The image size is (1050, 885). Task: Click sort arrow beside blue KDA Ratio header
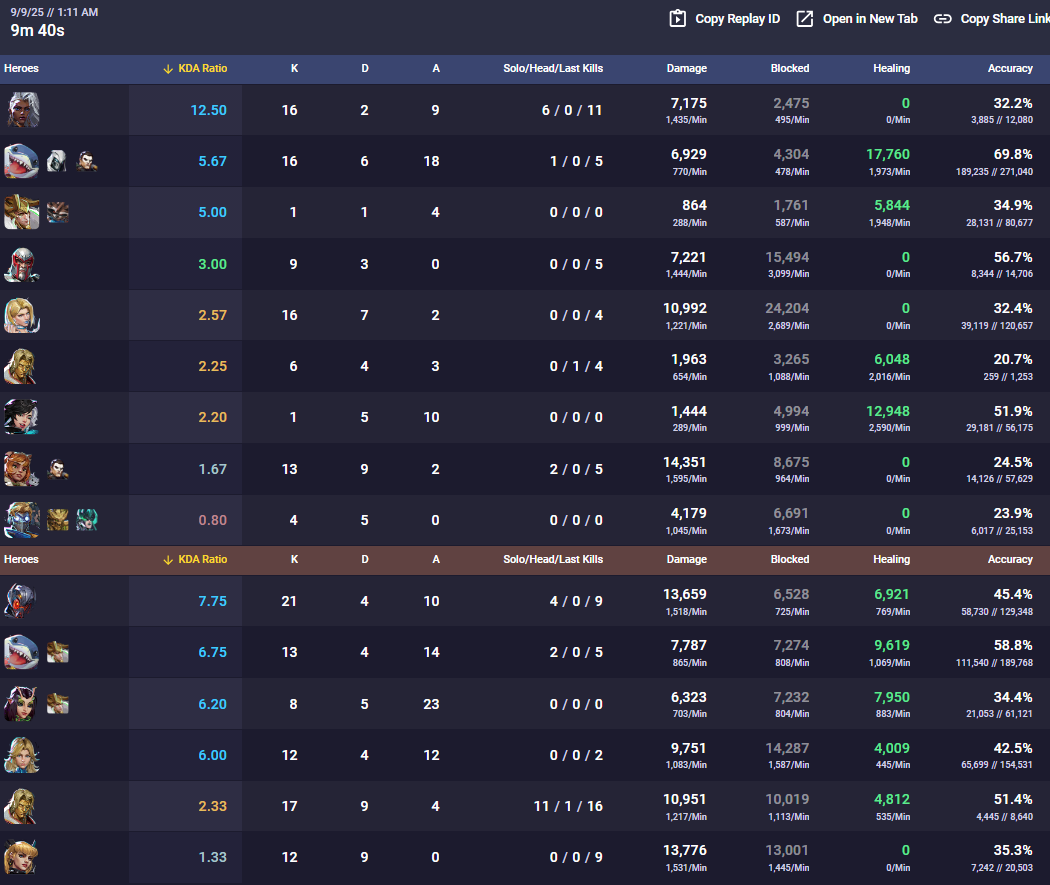click(168, 69)
